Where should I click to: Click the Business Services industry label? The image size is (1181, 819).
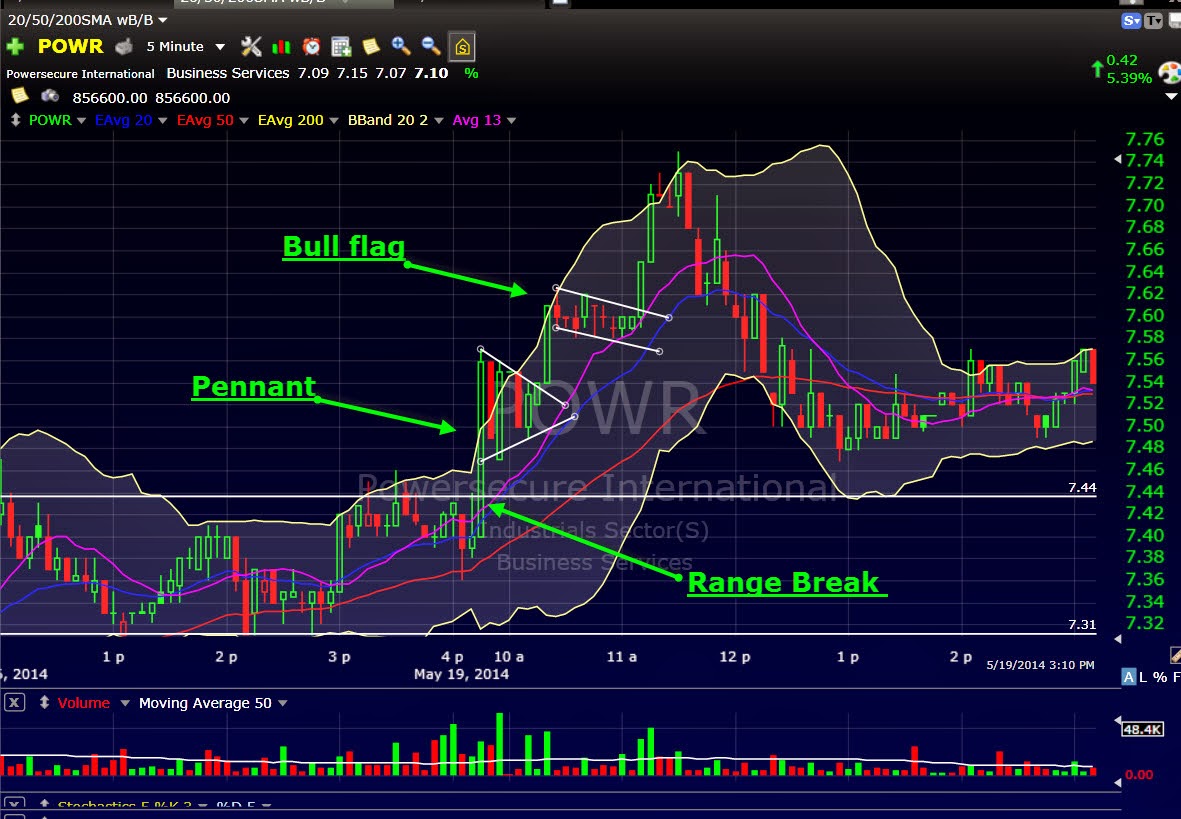[x=227, y=73]
